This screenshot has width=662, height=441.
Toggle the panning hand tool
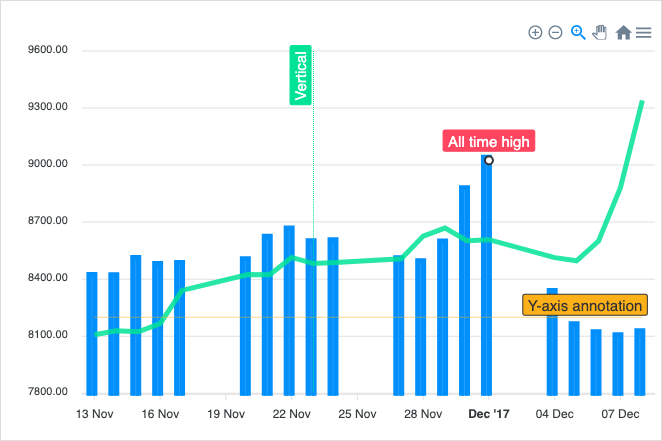(600, 32)
